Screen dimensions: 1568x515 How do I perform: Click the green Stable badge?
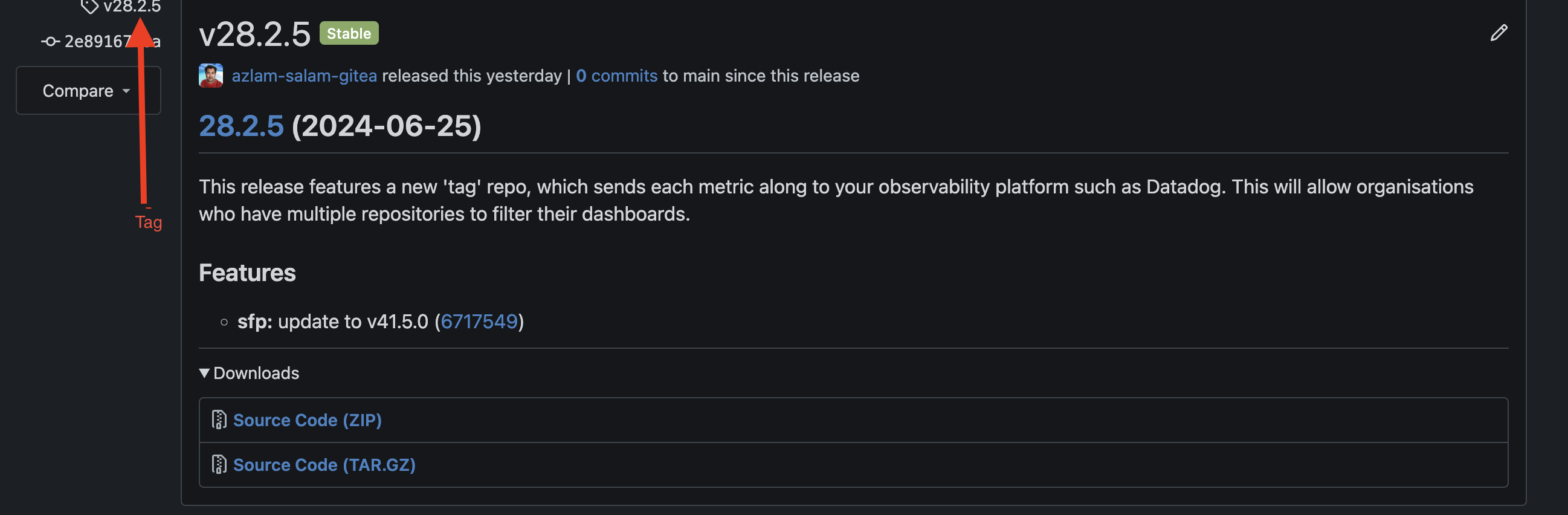pos(348,33)
